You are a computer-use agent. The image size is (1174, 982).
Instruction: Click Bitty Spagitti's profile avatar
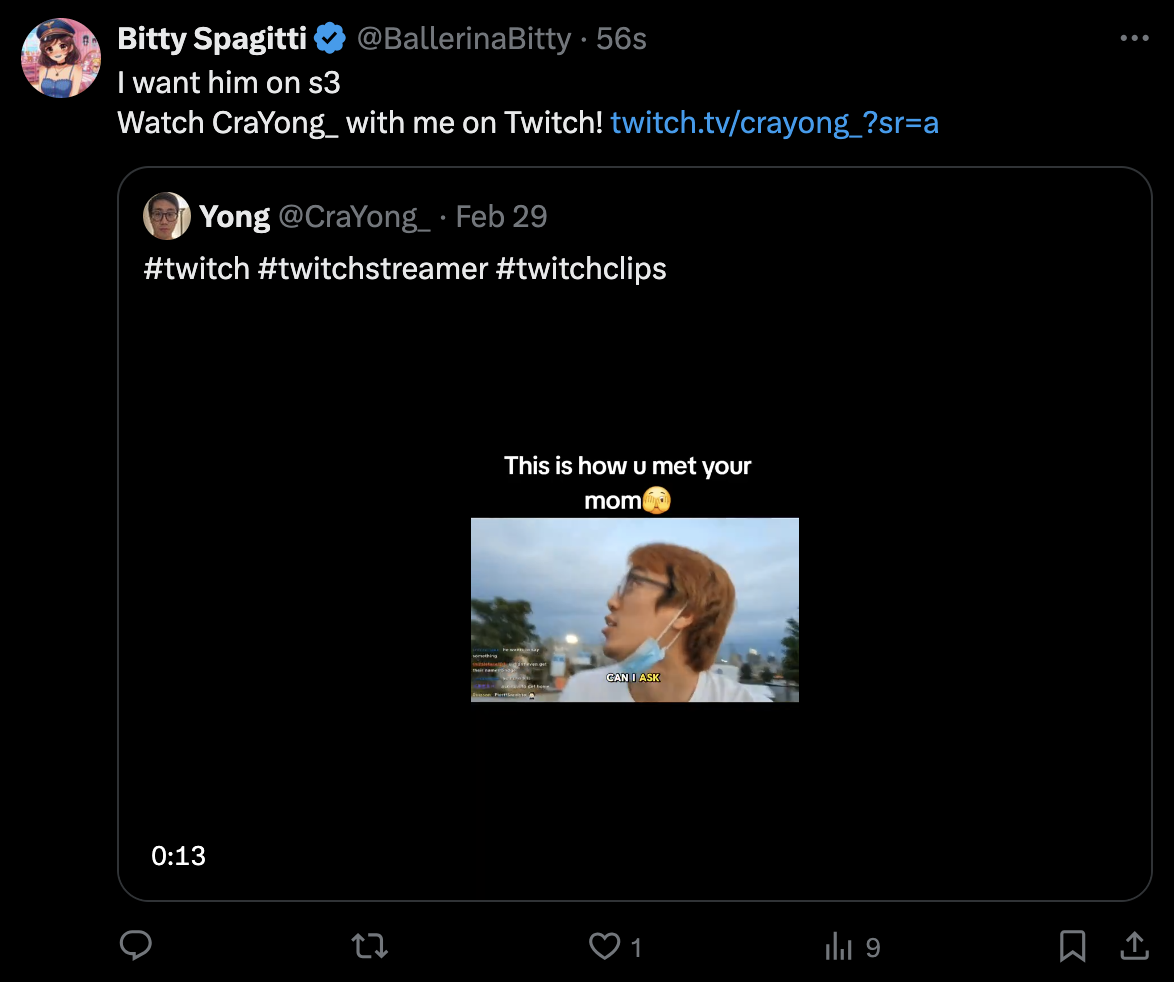click(60, 58)
